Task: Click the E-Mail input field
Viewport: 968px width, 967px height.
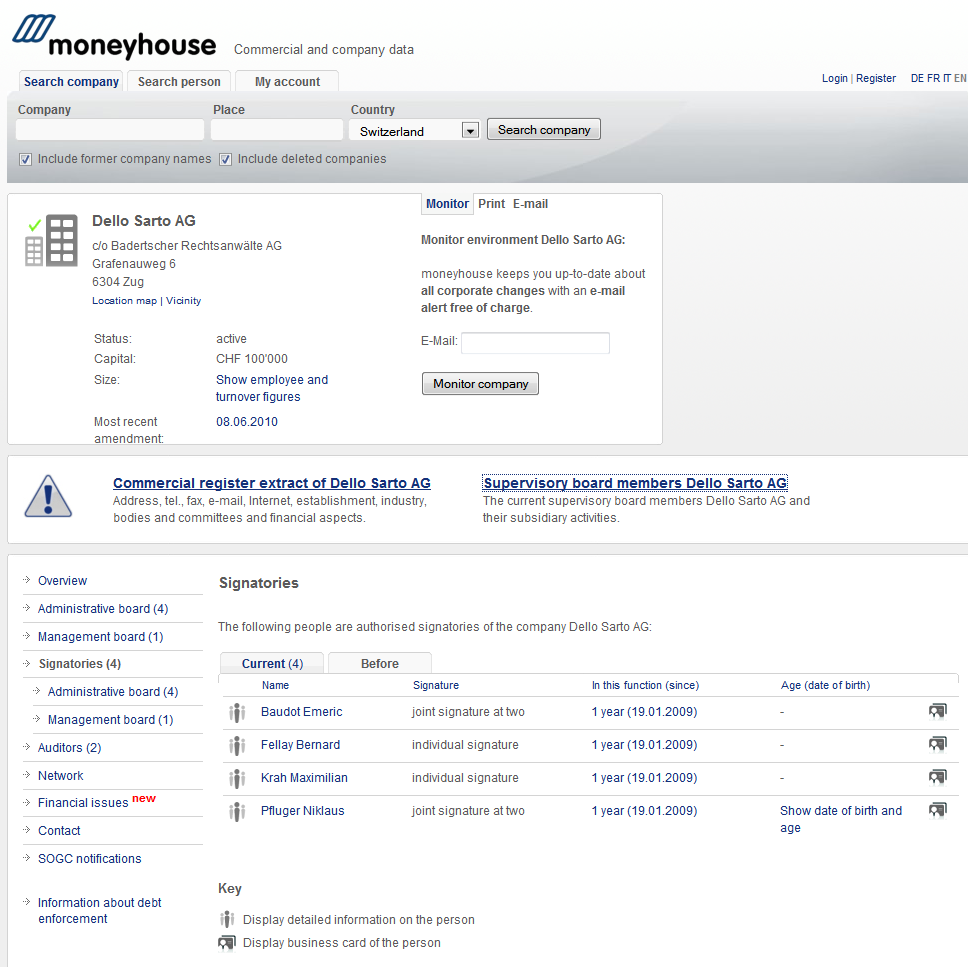Action: tap(535, 343)
